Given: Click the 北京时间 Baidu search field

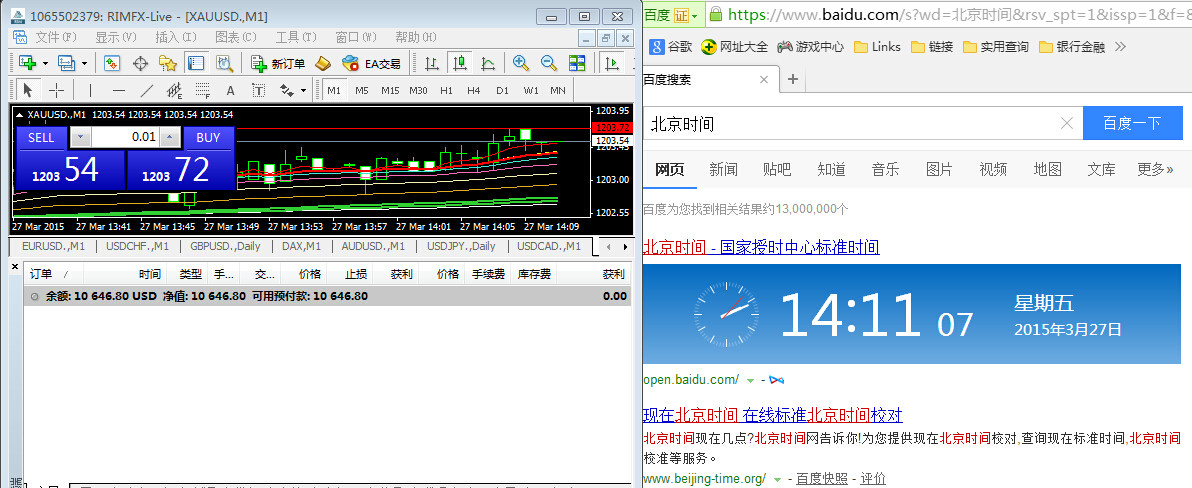Looking at the screenshot, I should 850,124.
